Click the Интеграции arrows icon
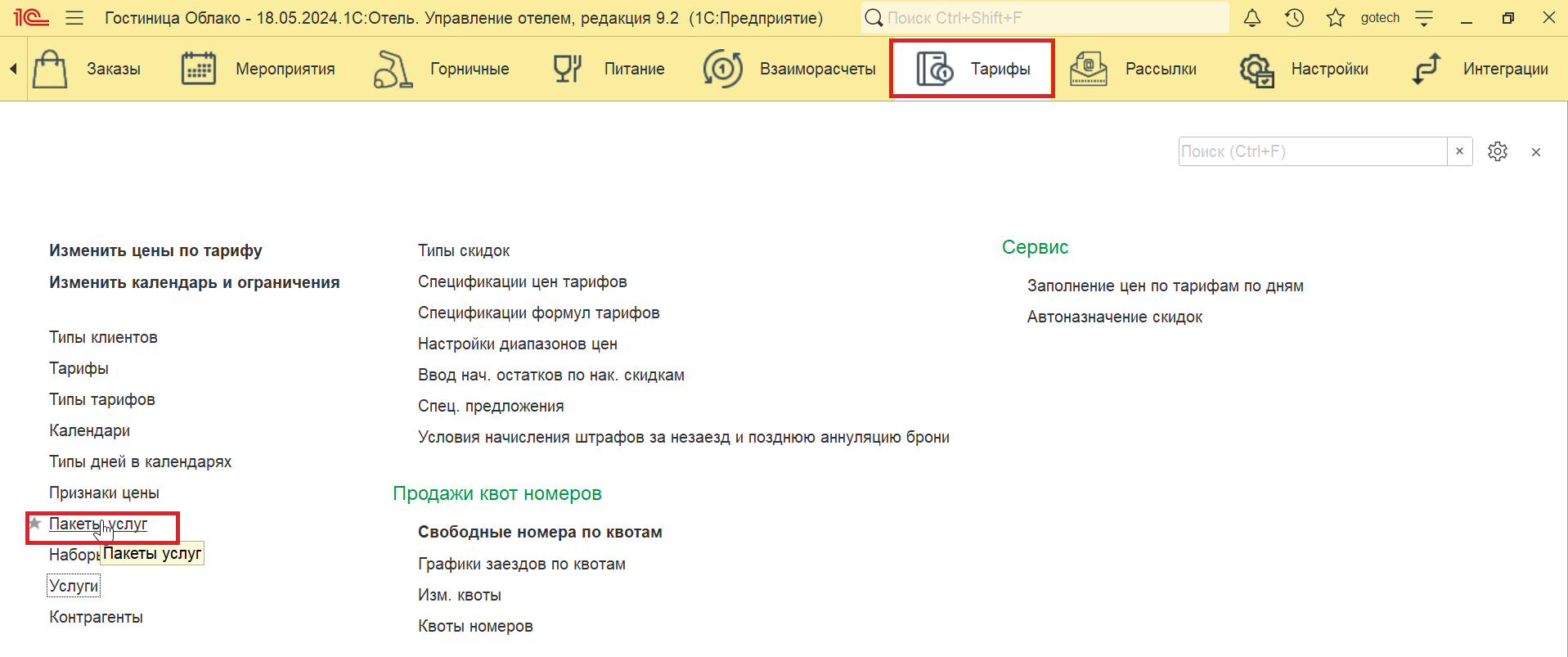Image resolution: width=1568 pixels, height=657 pixels. click(x=1426, y=69)
